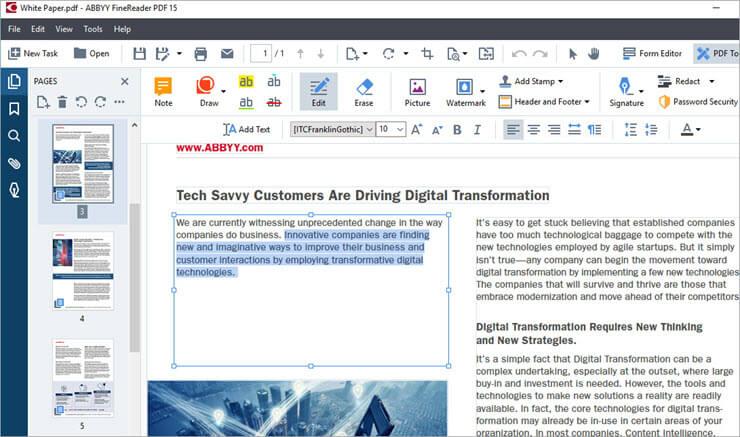Open the File menu
Viewport: 740px width, 437px height.
14,29
